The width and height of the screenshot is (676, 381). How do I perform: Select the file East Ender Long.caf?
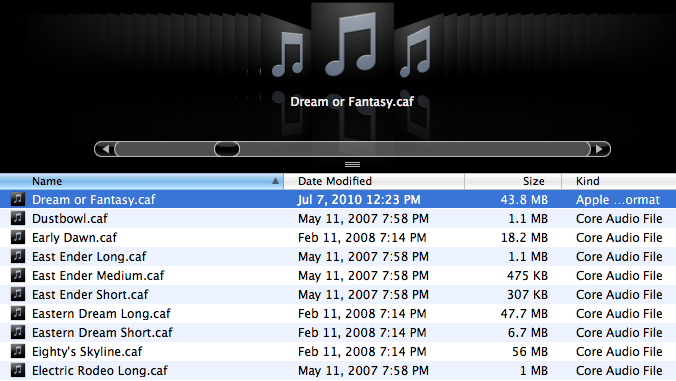click(x=89, y=256)
